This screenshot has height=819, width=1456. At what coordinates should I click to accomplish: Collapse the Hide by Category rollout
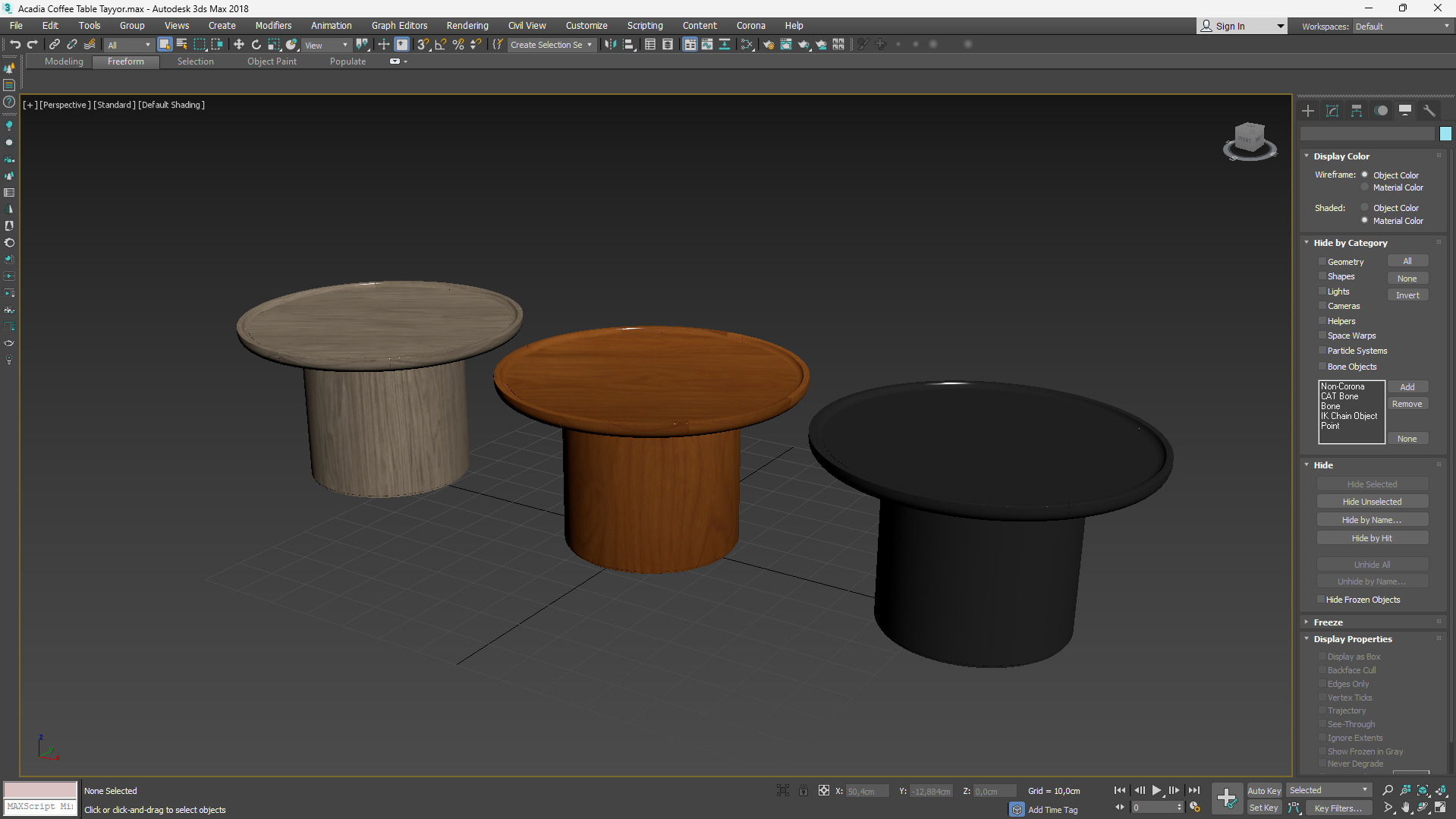pos(1307,242)
